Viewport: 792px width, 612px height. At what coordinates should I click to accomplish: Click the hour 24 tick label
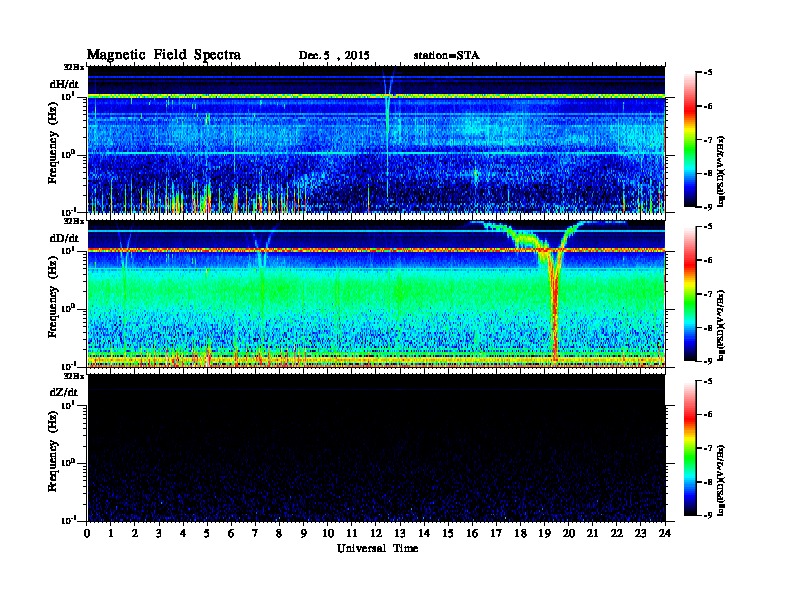click(665, 534)
